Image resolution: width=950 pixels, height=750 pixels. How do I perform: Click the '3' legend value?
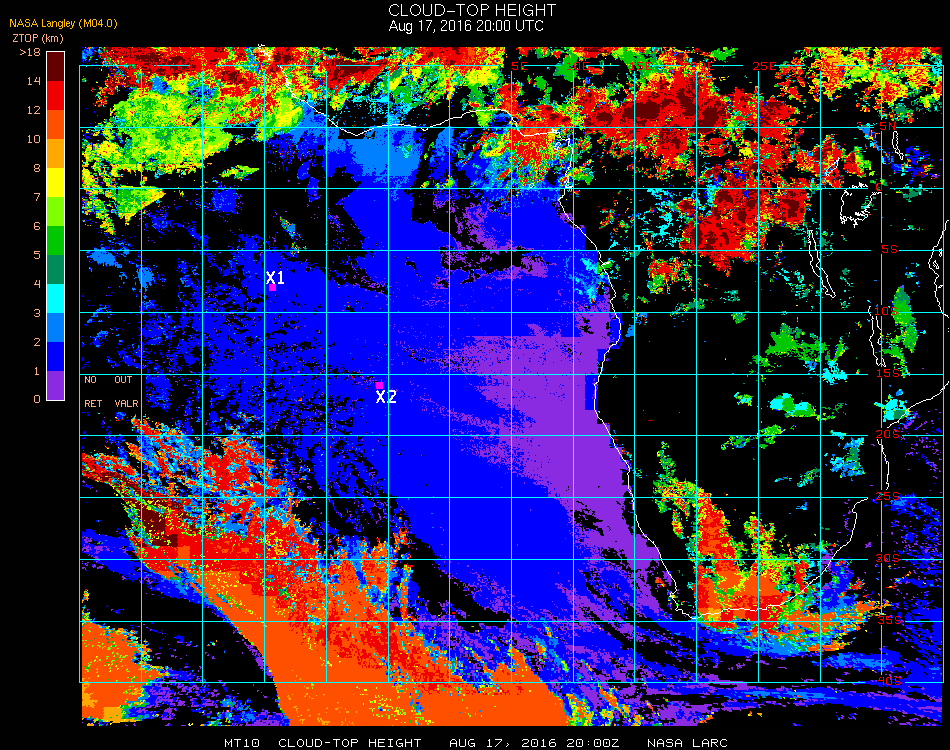coord(37,313)
